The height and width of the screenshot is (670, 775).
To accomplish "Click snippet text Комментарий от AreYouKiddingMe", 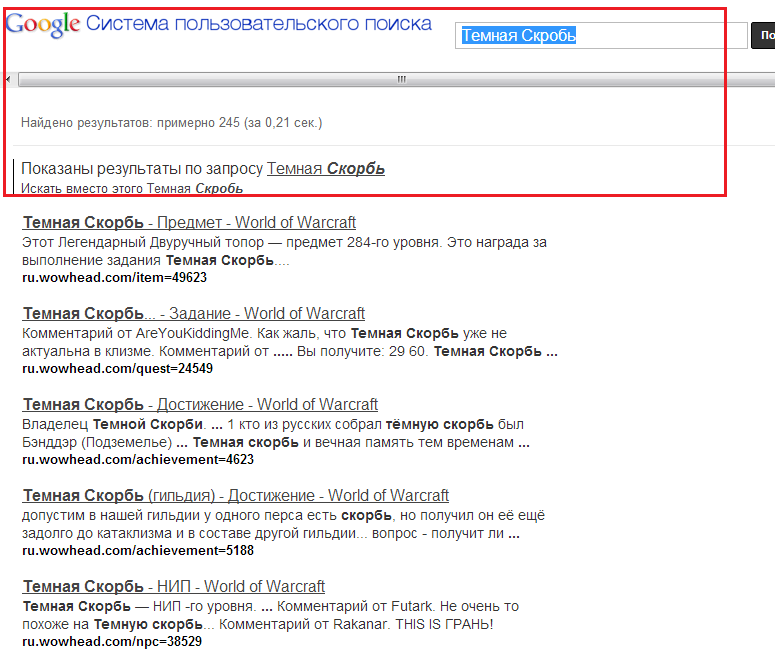I will (x=136, y=333).
